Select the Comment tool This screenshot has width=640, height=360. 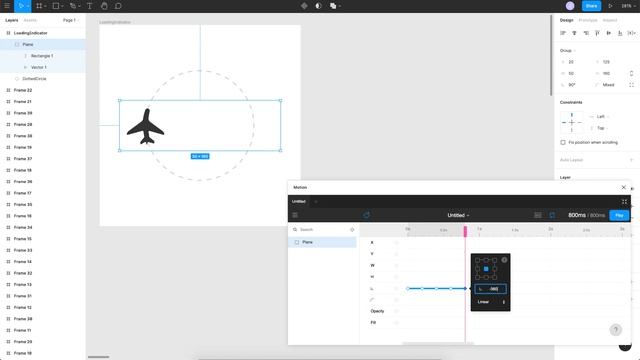(x=118, y=6)
